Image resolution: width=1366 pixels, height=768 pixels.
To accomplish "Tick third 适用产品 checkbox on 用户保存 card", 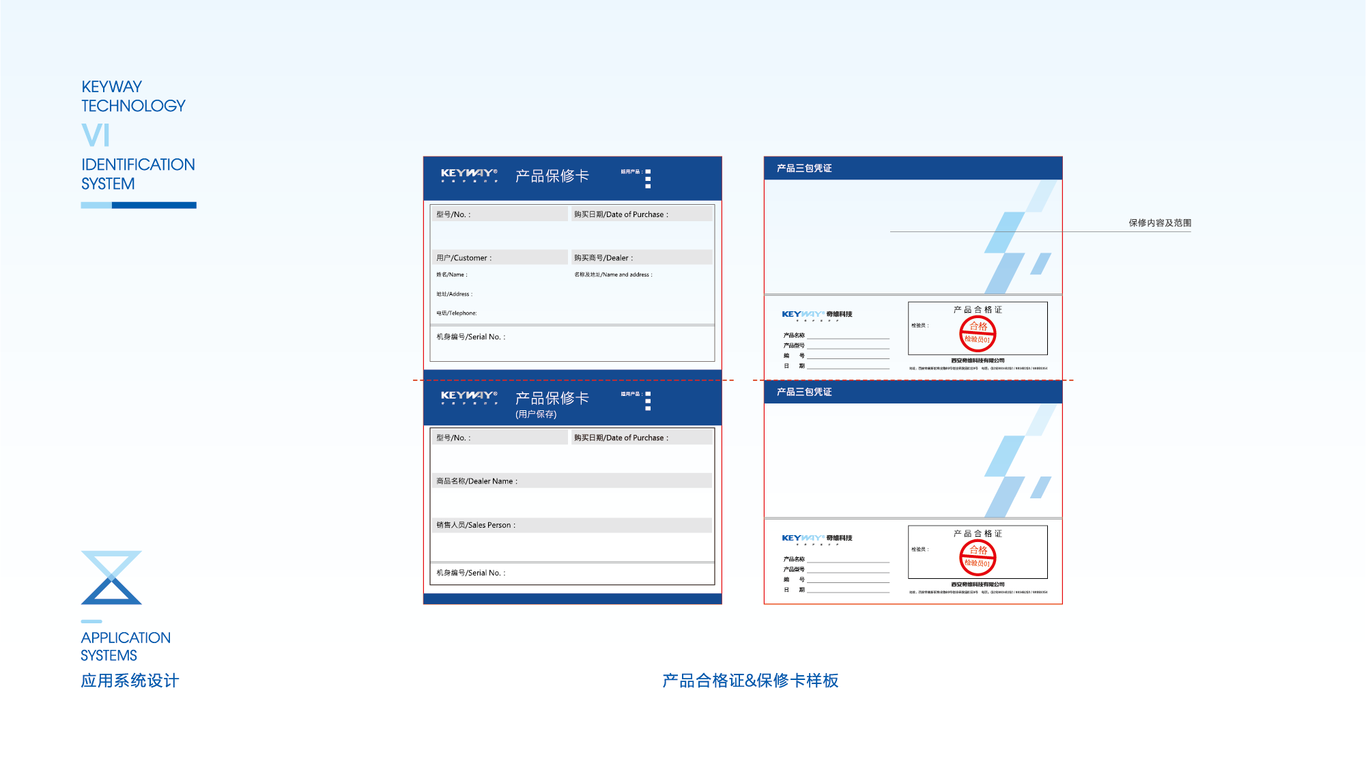I will tap(648, 408).
